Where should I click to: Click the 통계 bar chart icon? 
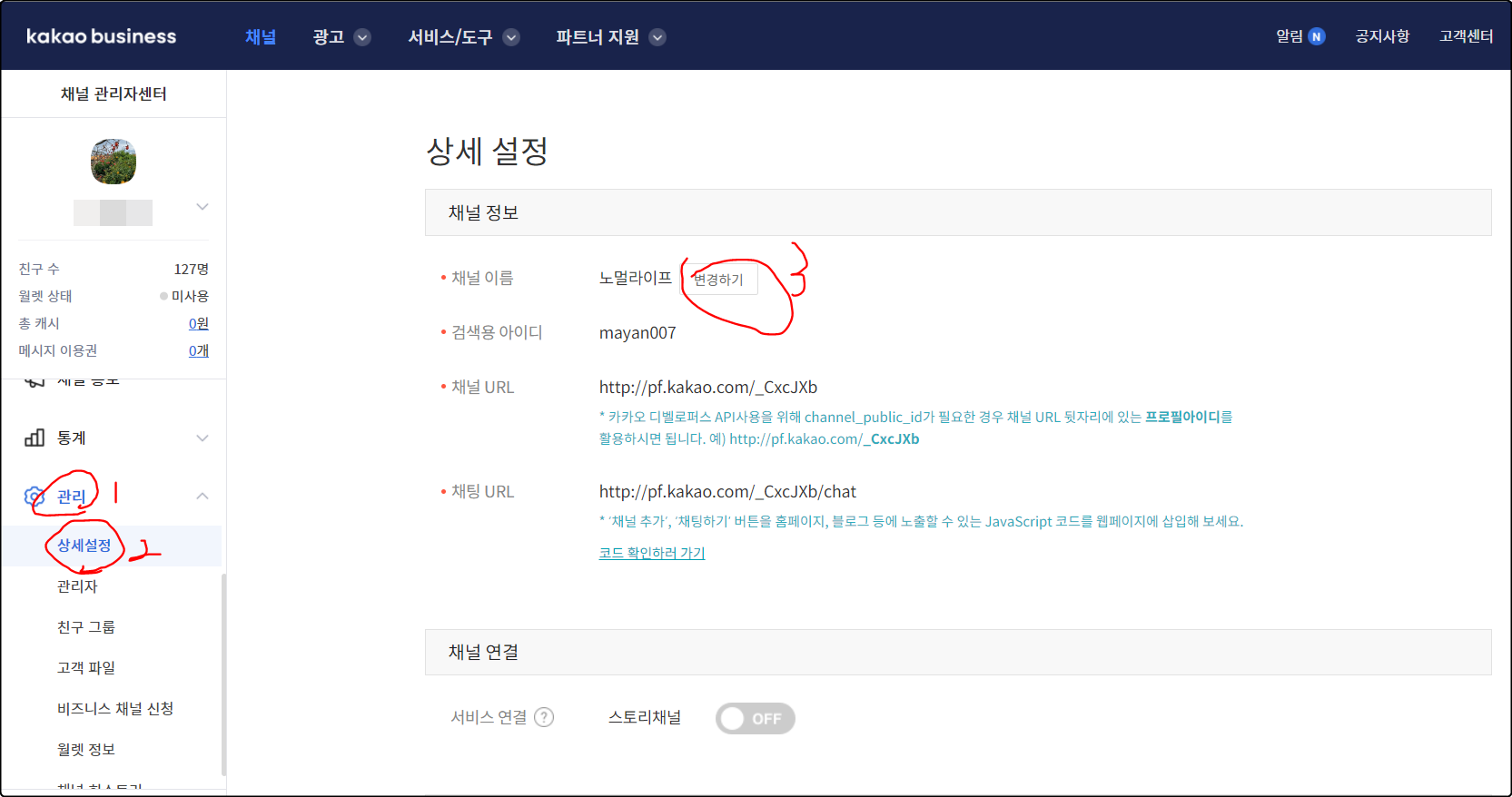coord(35,438)
